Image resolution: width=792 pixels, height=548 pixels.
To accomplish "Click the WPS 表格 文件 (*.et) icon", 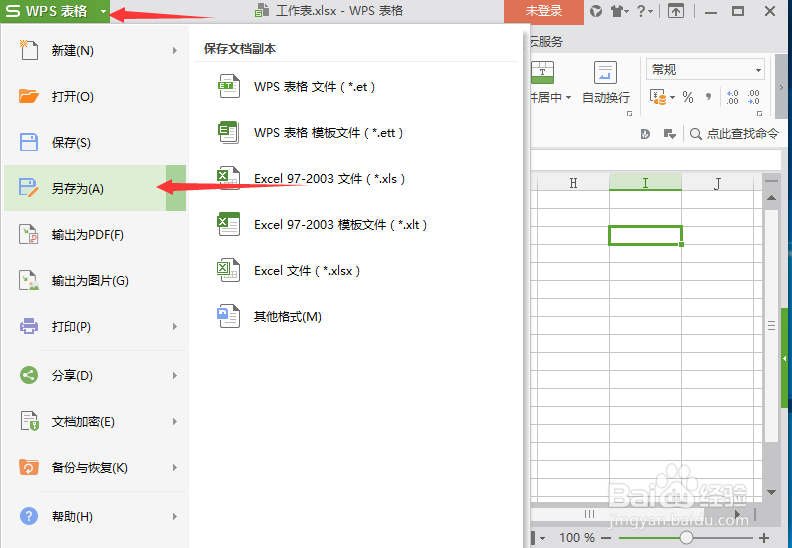I will point(228,86).
